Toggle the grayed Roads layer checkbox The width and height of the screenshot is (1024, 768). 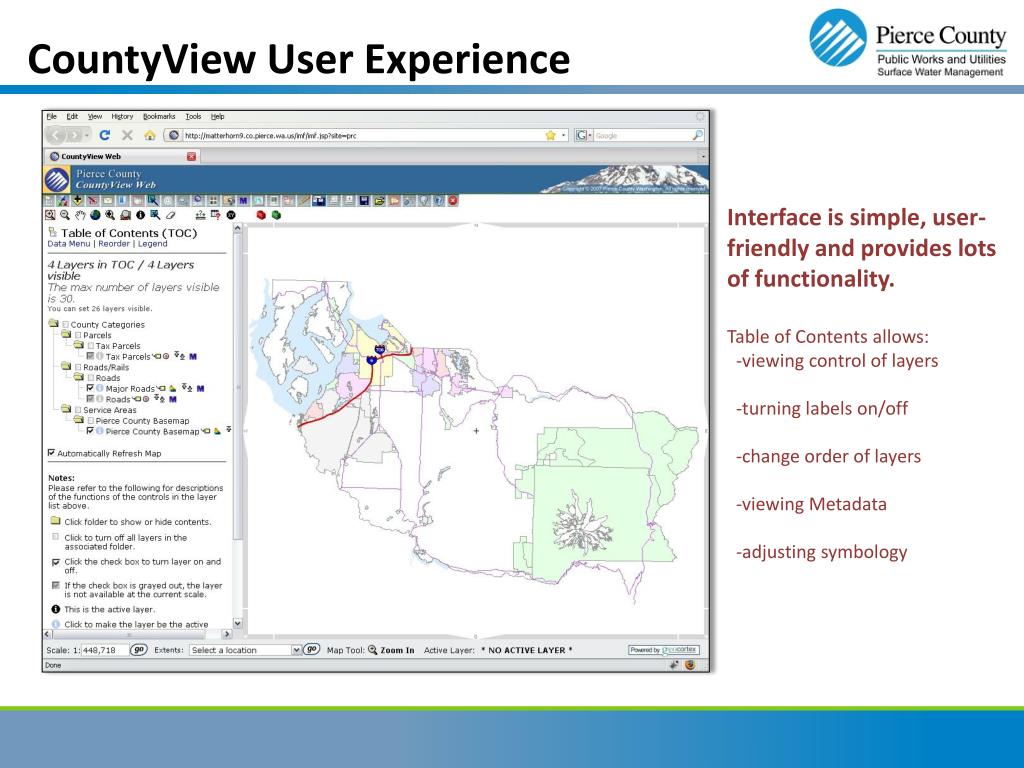pyautogui.click(x=90, y=399)
